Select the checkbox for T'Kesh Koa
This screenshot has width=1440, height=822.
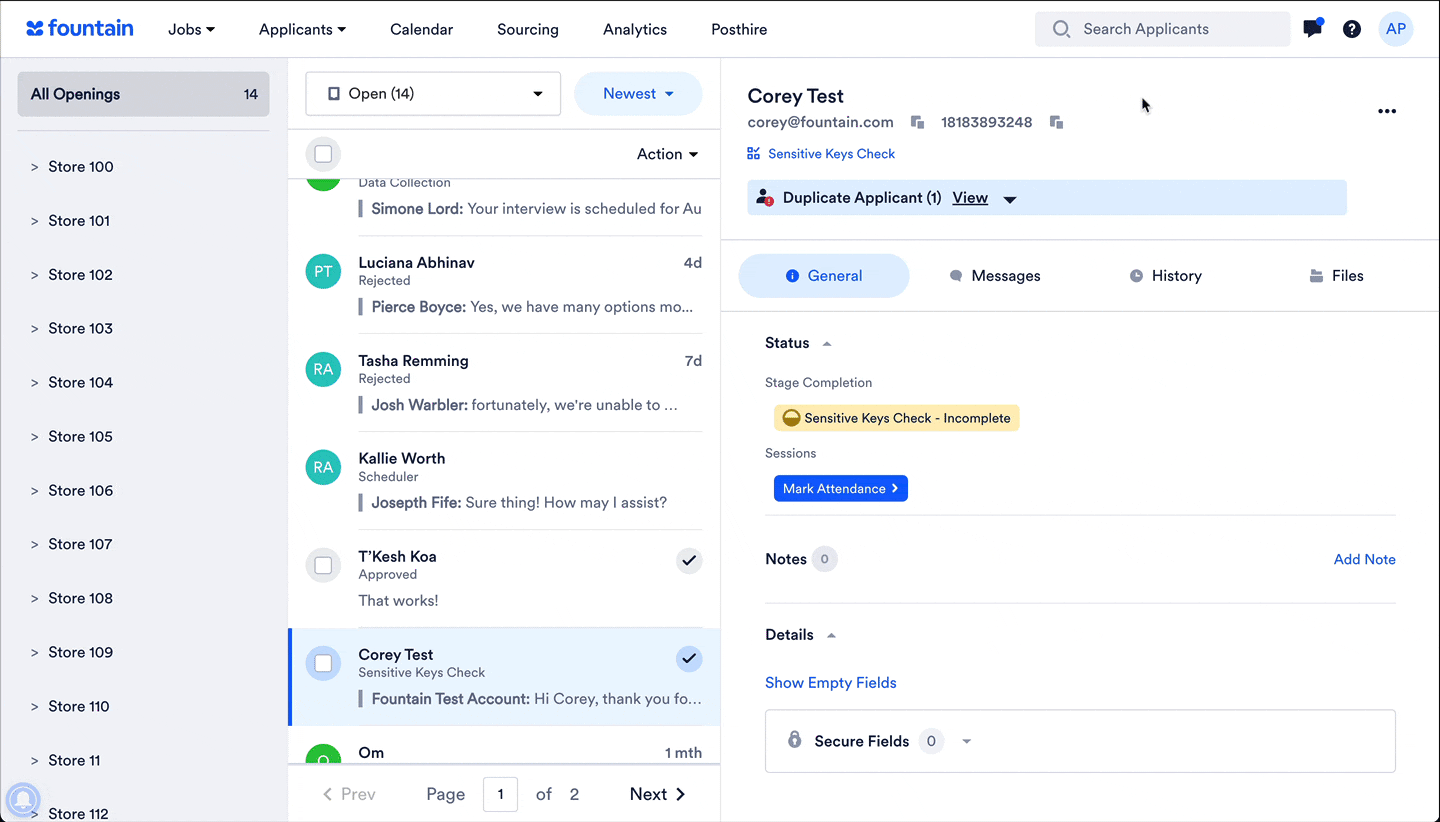[x=323, y=565]
